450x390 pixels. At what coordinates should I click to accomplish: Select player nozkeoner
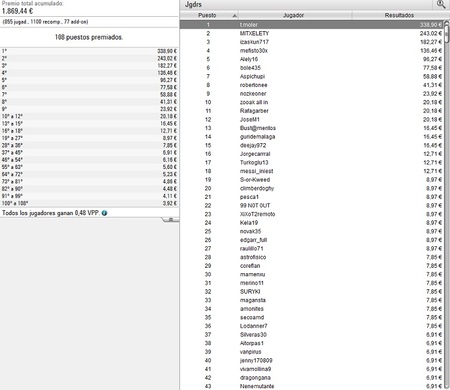point(253,94)
